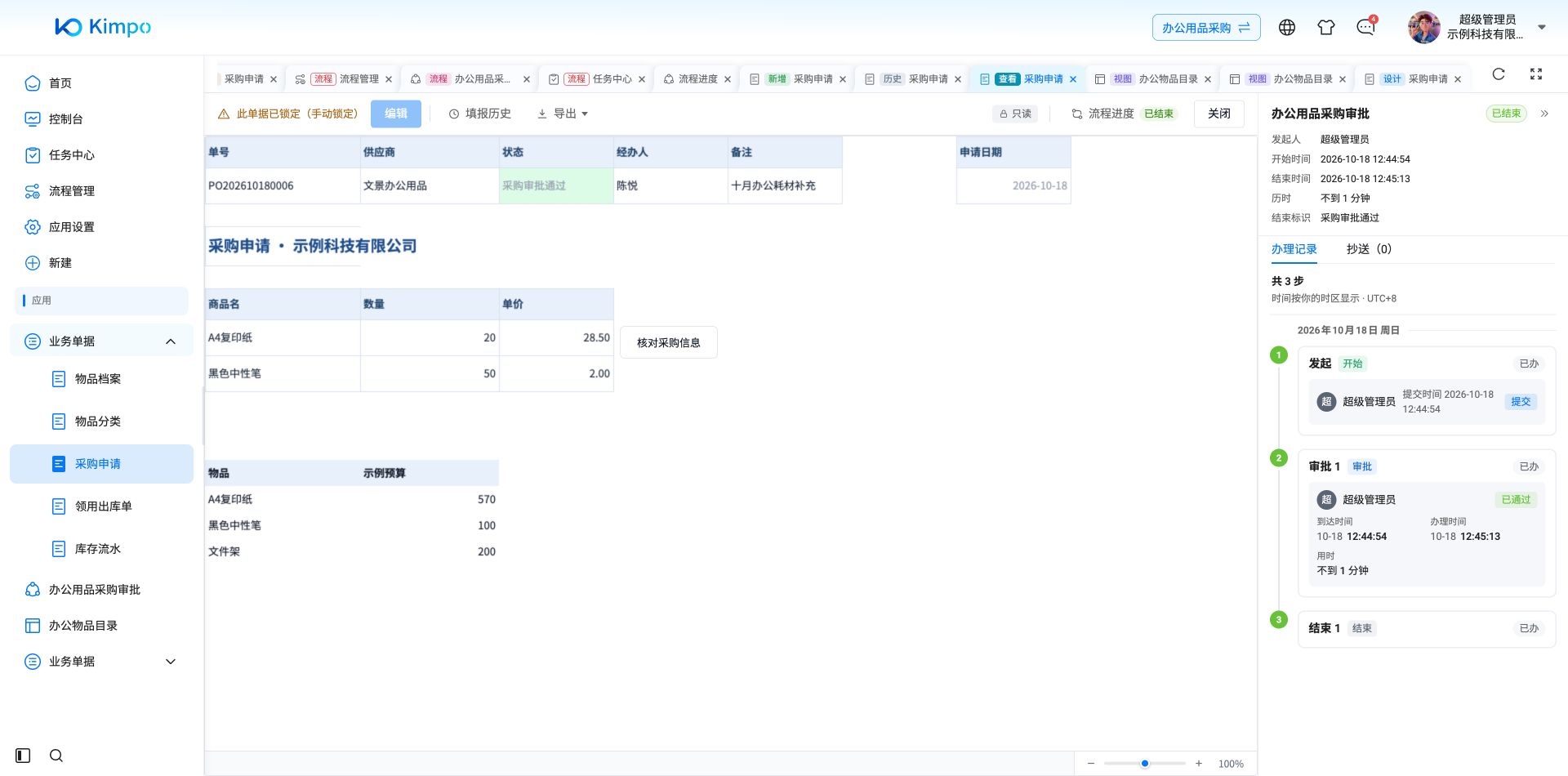
Task: Click order number PO202610180006 cell
Action: pyautogui.click(x=283, y=186)
